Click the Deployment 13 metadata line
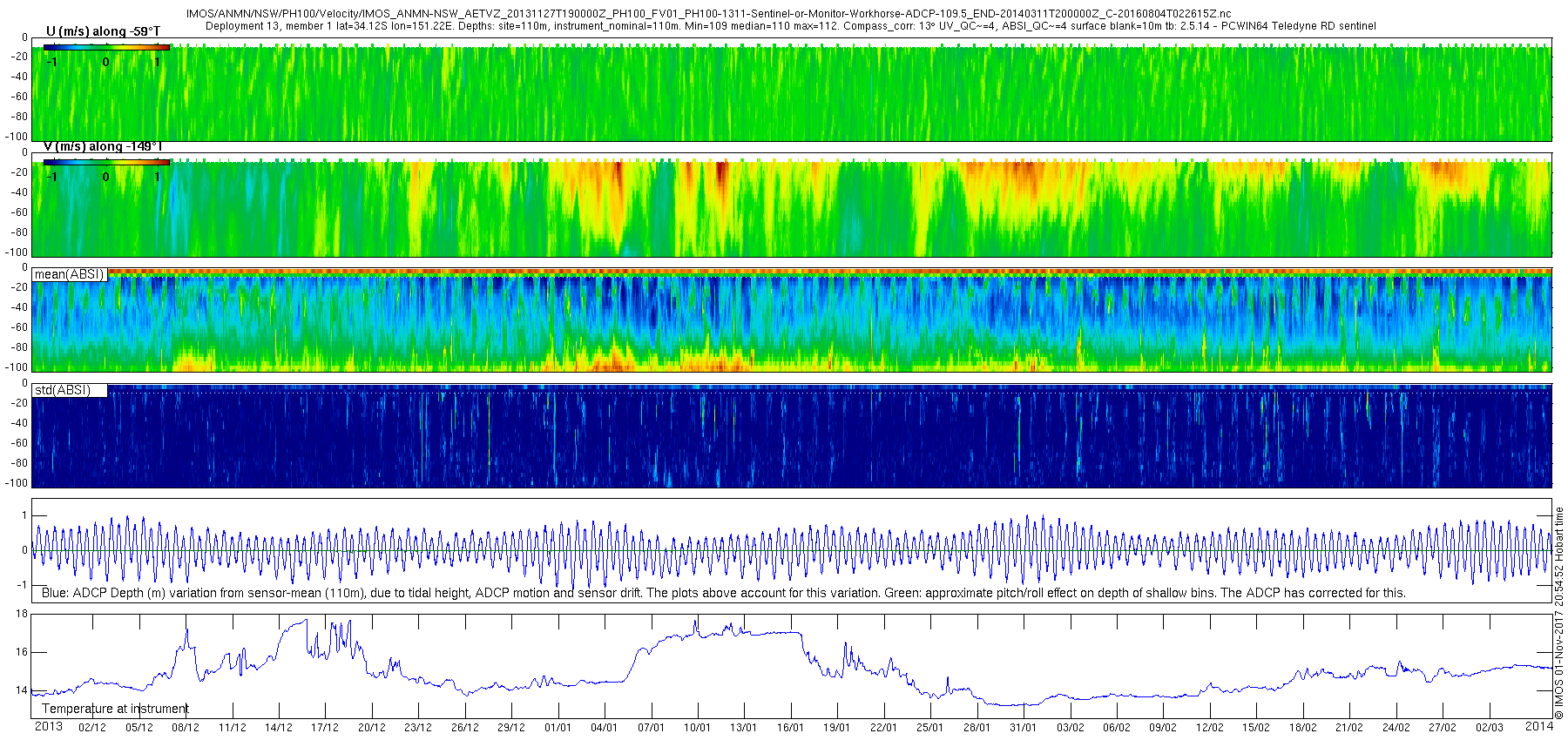 (790, 26)
